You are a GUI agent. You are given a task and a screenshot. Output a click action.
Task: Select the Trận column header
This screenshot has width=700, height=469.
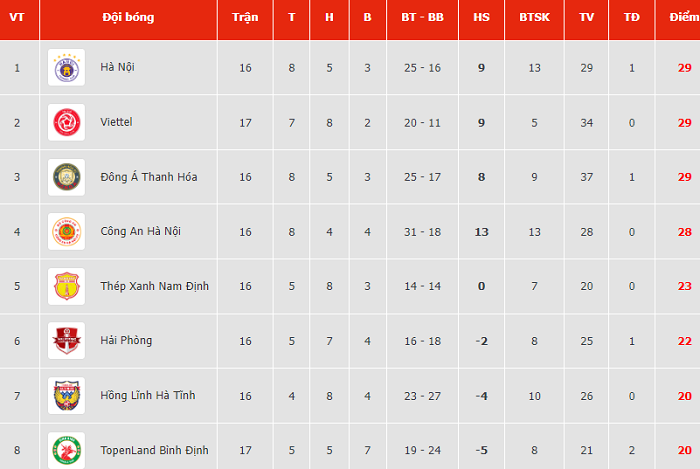tap(245, 17)
